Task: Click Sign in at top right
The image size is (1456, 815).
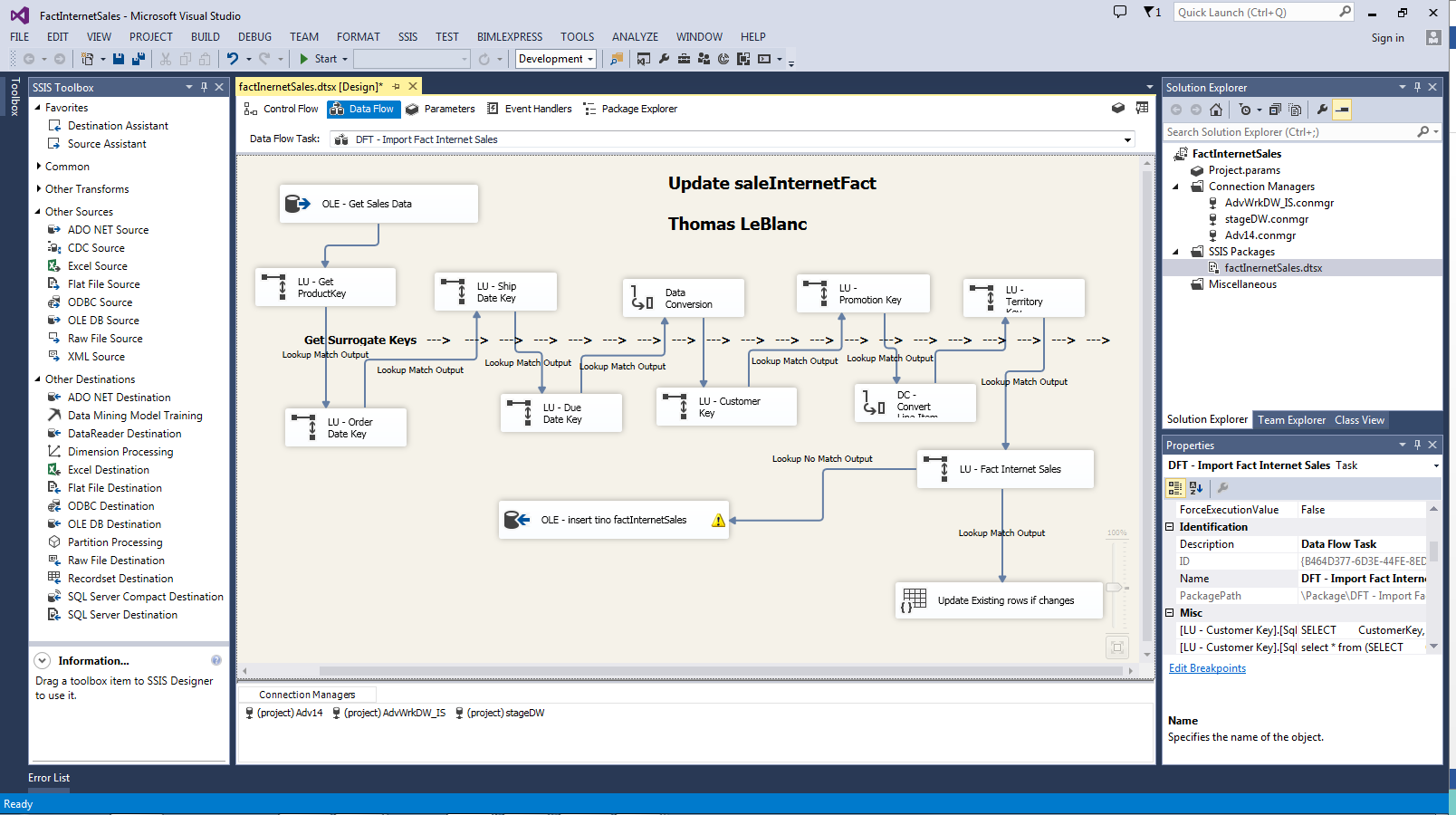Action: 1387,38
